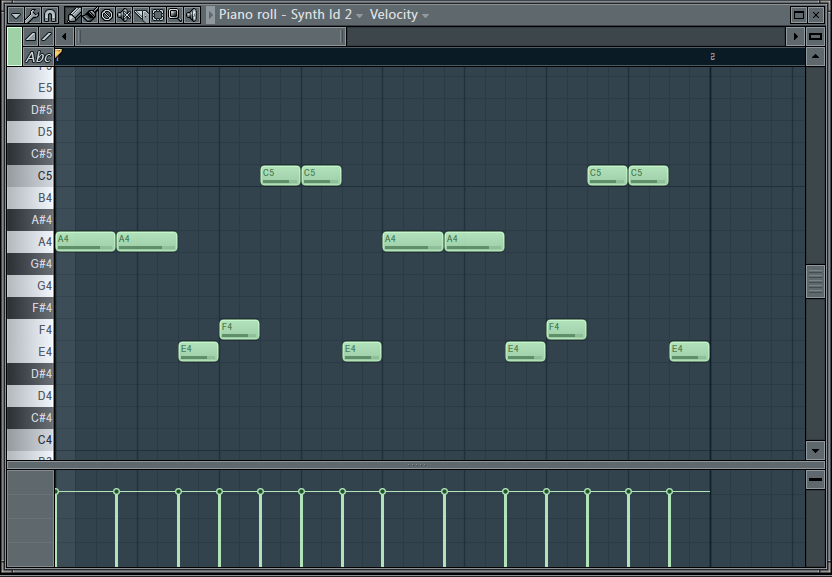Select the Draw pencil tool
The height and width of the screenshot is (577, 832).
(x=73, y=15)
